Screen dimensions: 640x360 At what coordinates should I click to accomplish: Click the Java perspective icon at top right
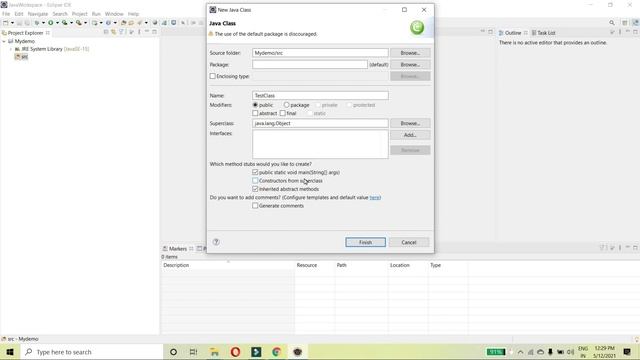[x=636, y=23]
